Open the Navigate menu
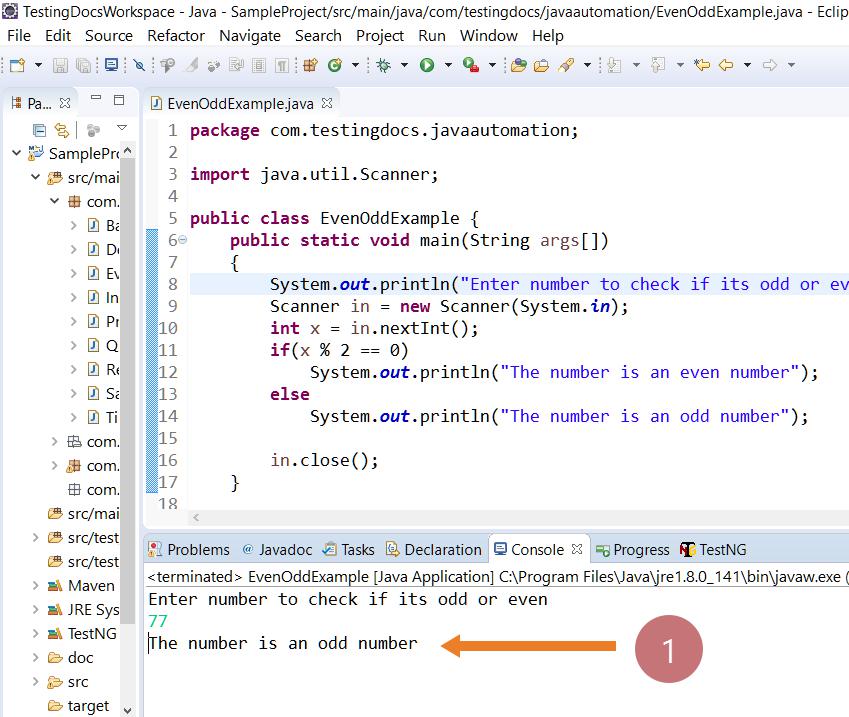This screenshot has width=849, height=717. (250, 36)
